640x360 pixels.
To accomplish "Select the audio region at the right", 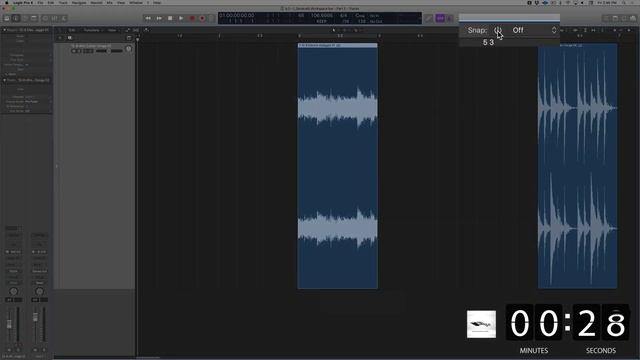I will coord(578,166).
